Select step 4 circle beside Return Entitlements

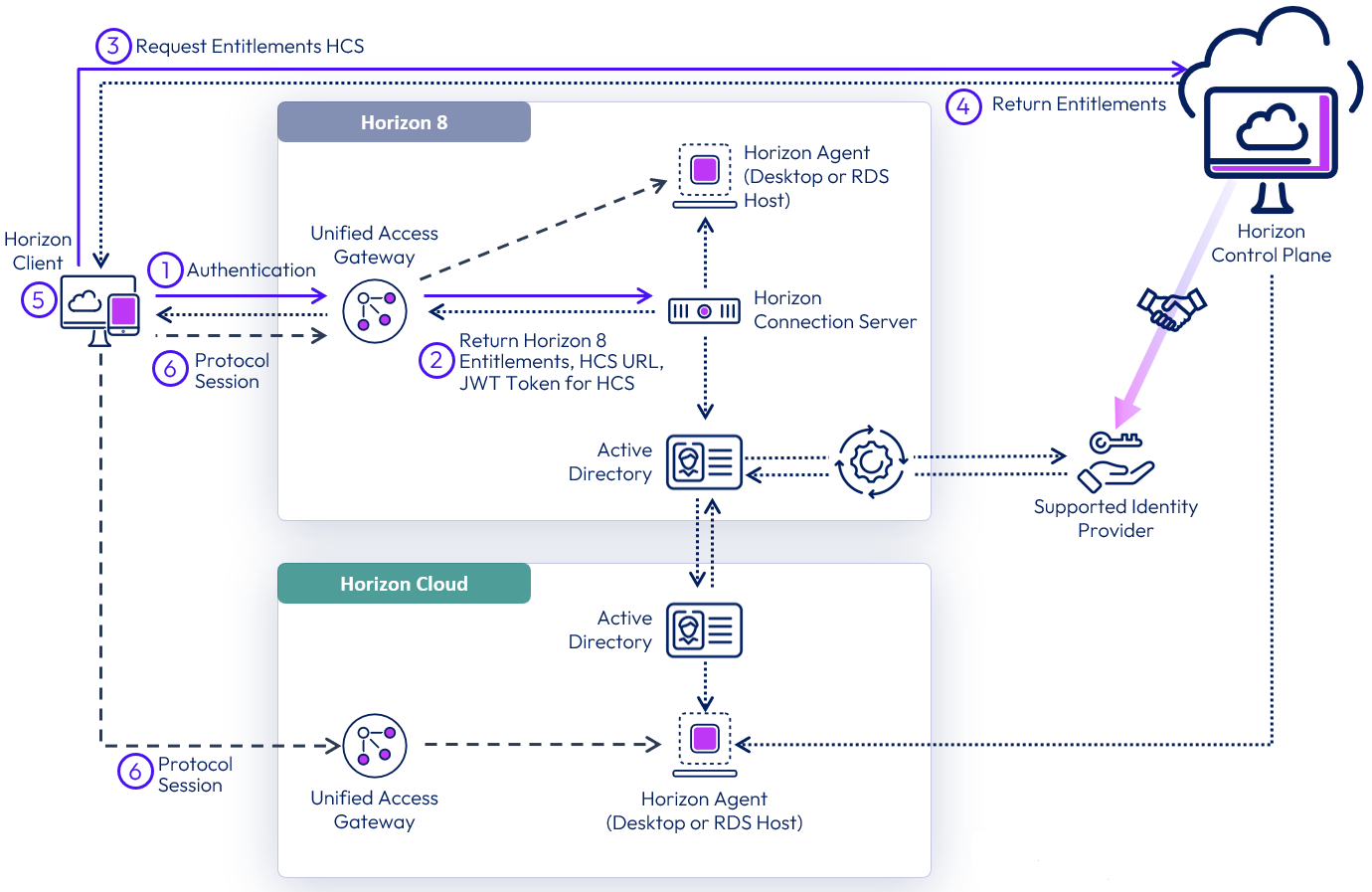coord(962,105)
